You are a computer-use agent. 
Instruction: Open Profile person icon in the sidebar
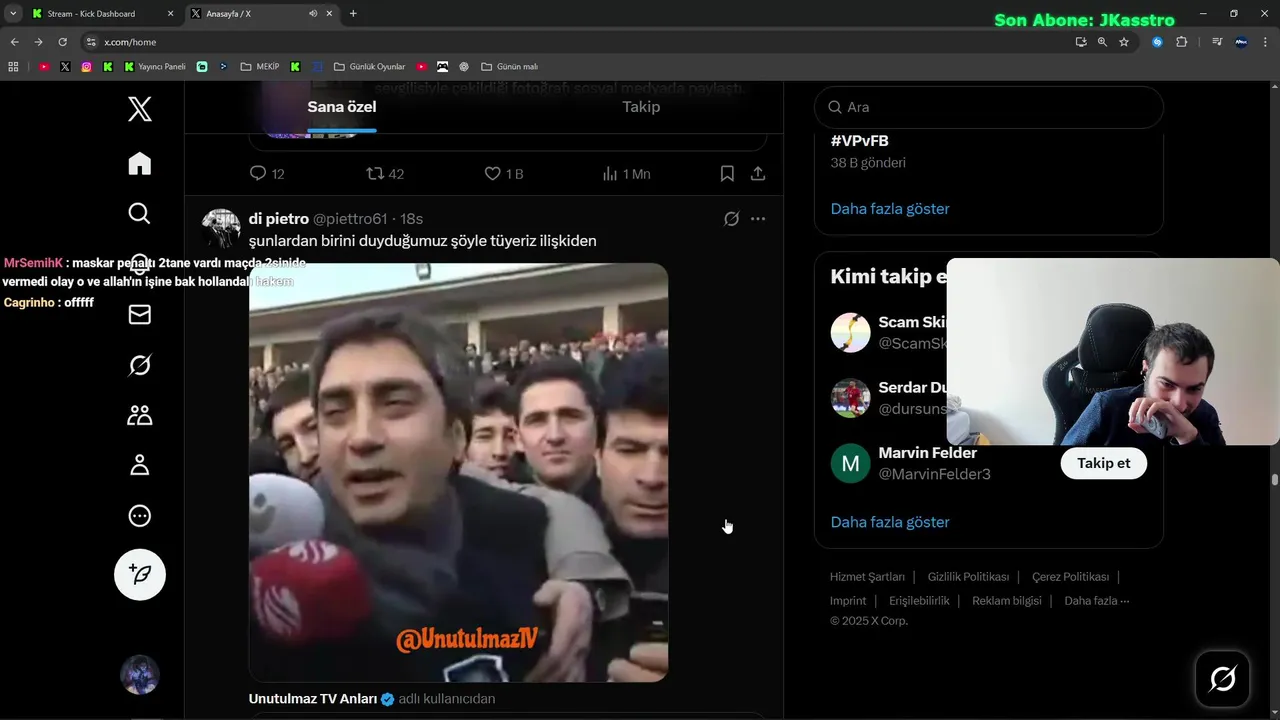(x=140, y=465)
